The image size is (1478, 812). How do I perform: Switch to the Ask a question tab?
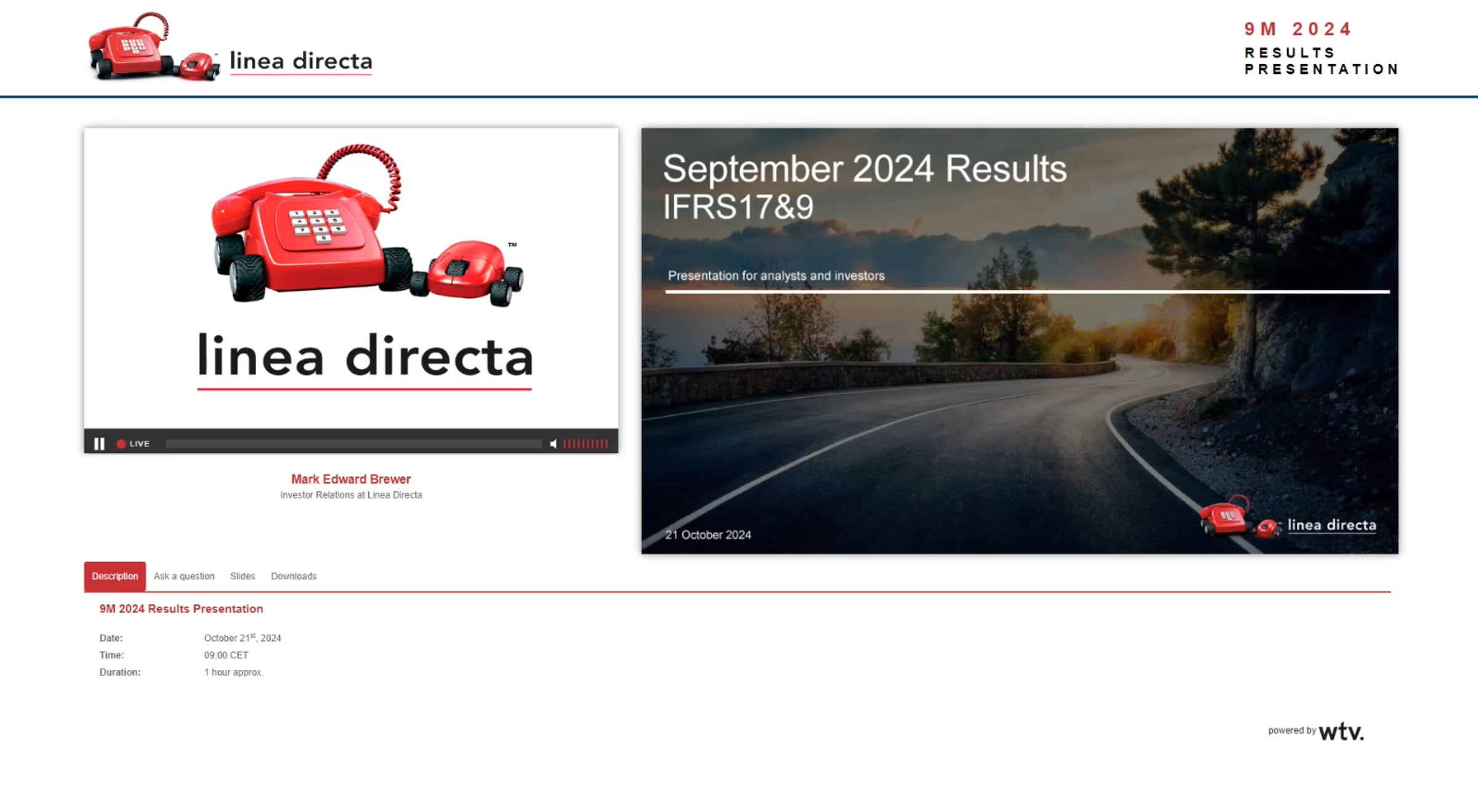(184, 576)
